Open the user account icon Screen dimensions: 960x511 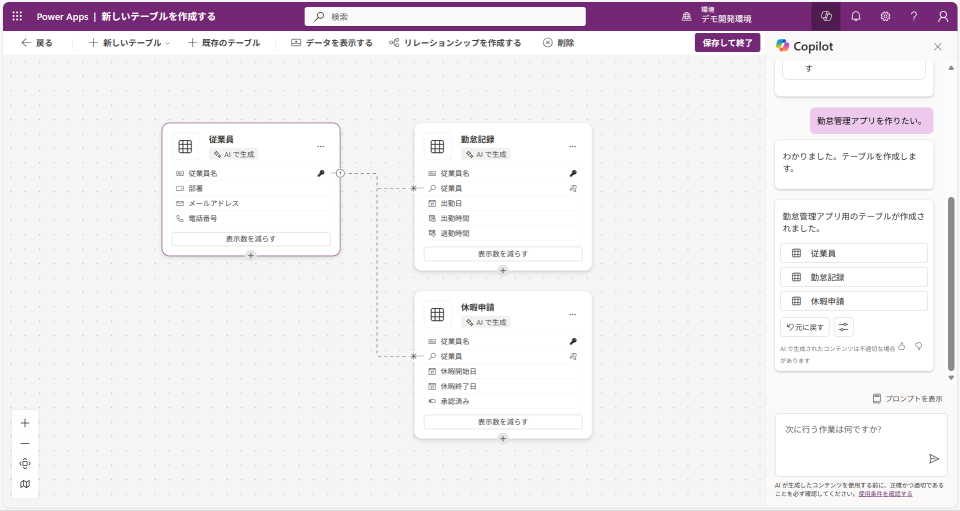(943, 17)
